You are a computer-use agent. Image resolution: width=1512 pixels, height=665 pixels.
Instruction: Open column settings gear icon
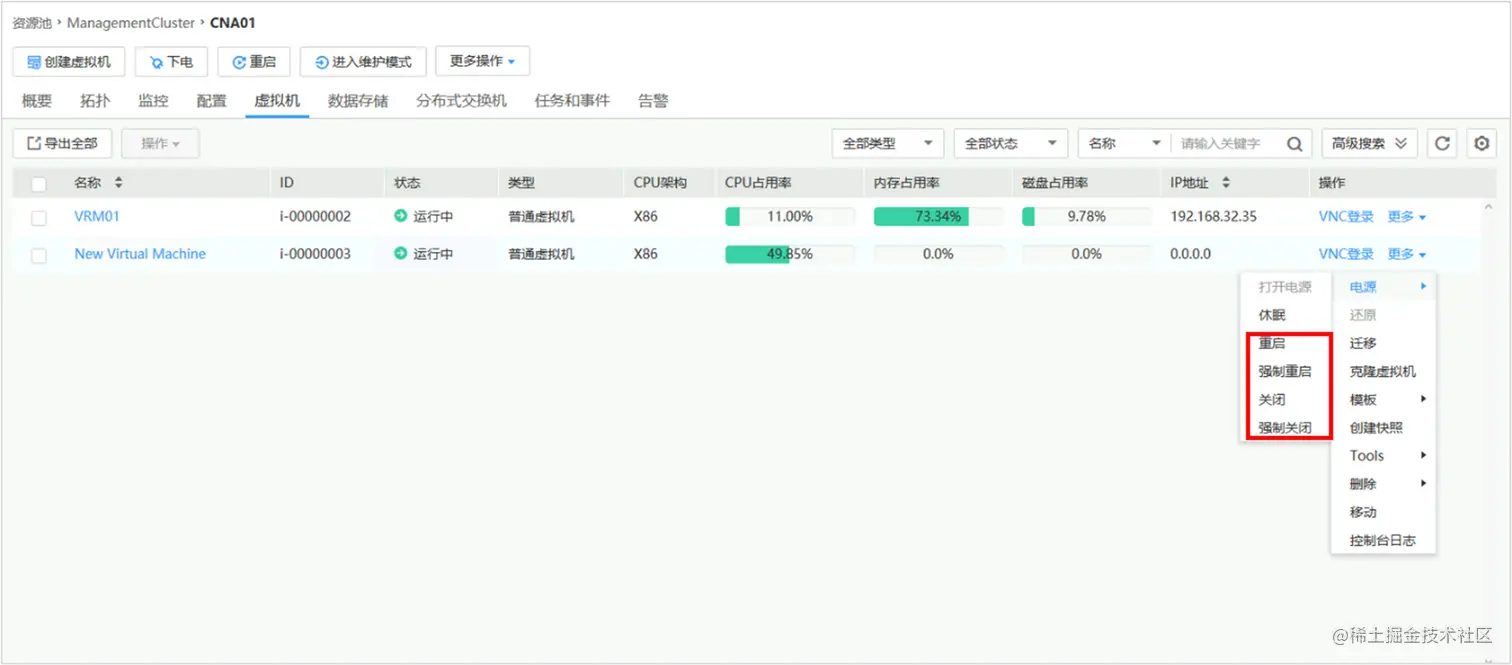(x=1482, y=143)
